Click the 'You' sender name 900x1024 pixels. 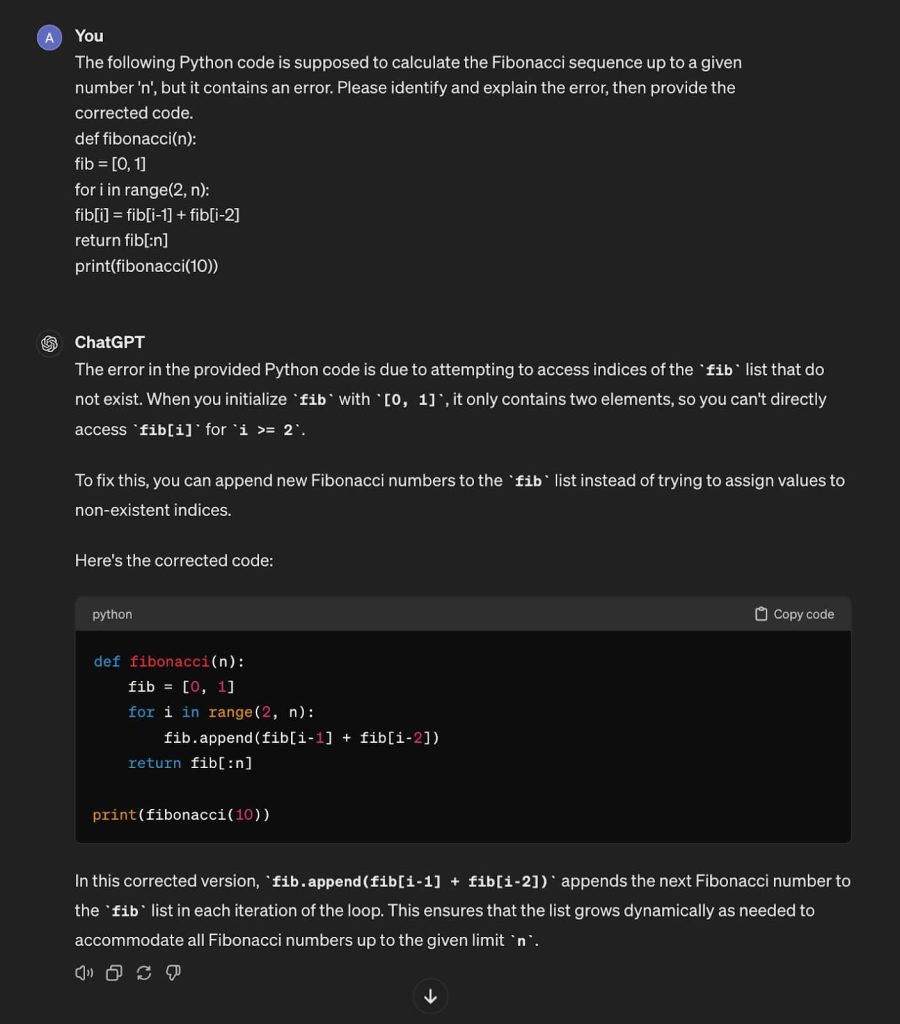89,36
